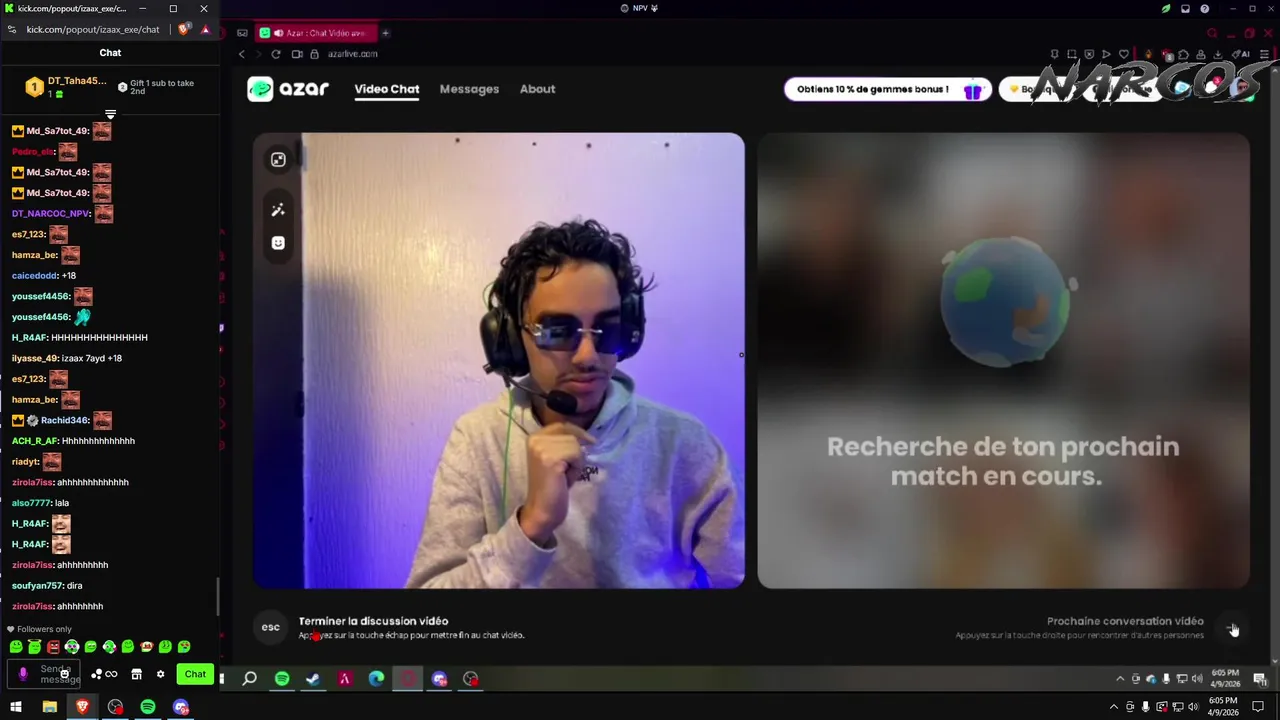Click the AI button in browser toolbar

[x=1243, y=54]
